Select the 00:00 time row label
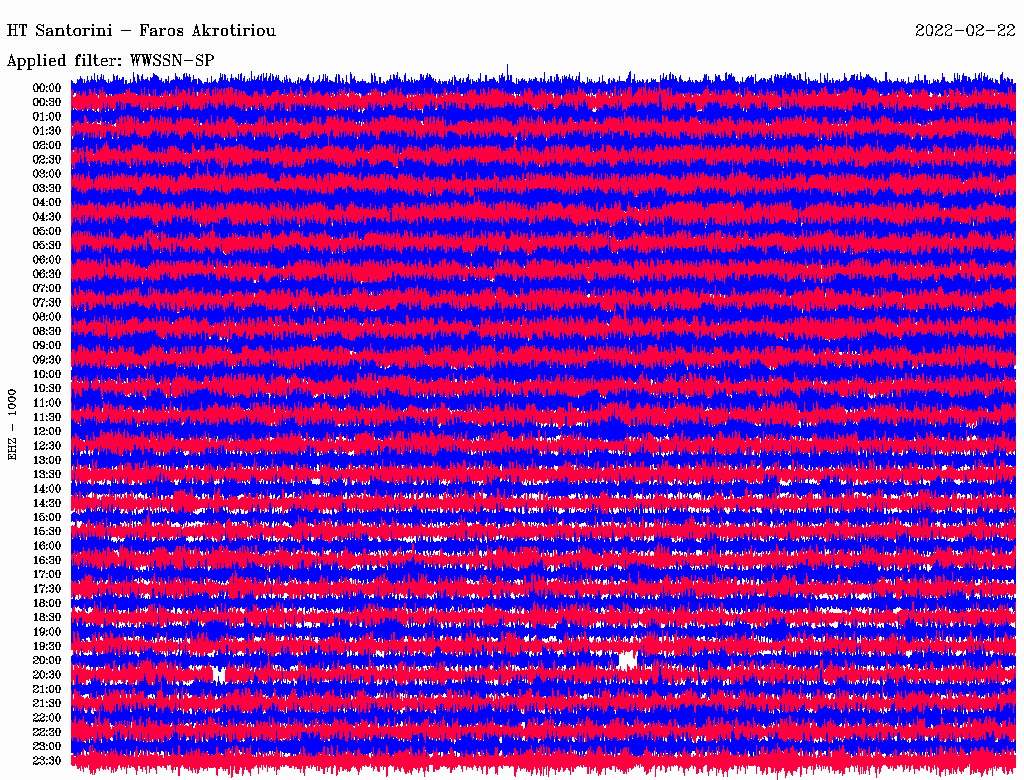Viewport: 1024px width, 780px height. click(47, 88)
